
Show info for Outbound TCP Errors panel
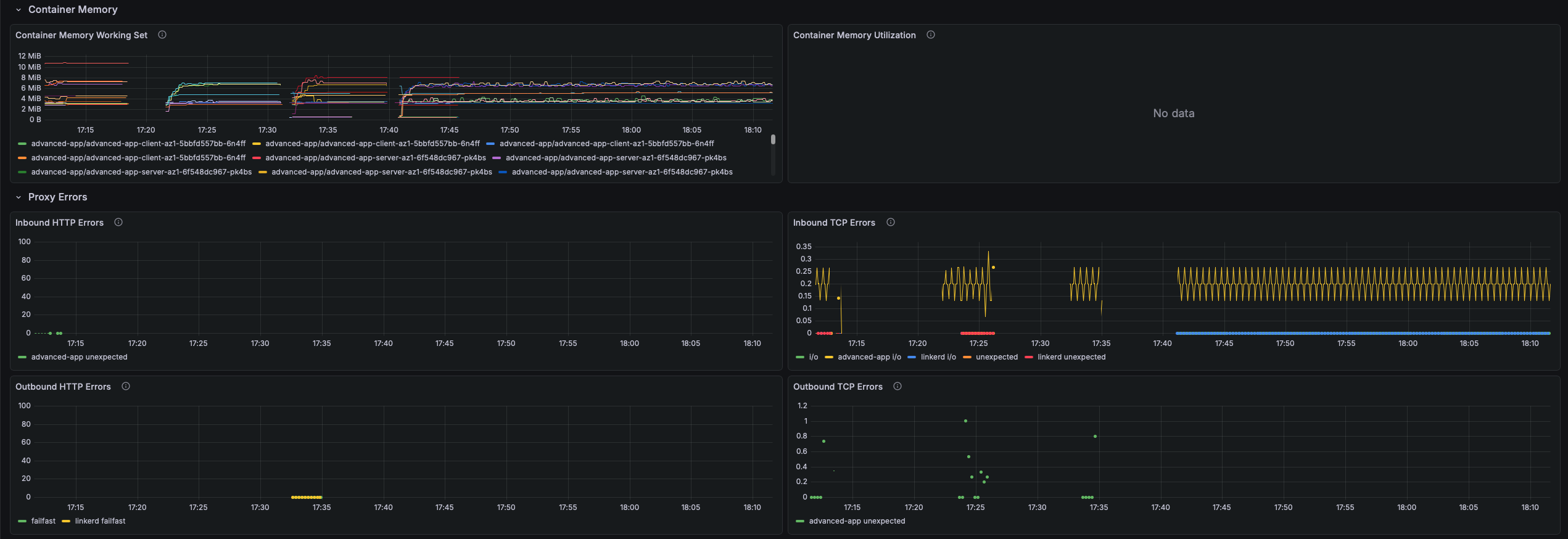pyautogui.click(x=897, y=387)
